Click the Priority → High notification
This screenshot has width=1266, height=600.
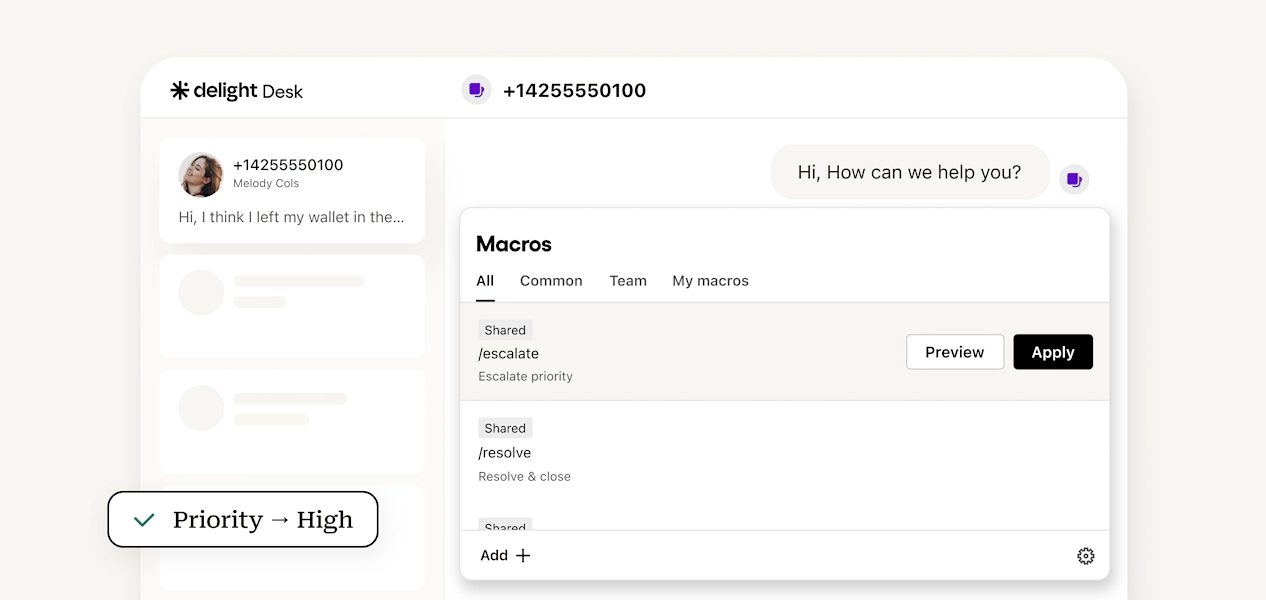pyautogui.click(x=243, y=519)
